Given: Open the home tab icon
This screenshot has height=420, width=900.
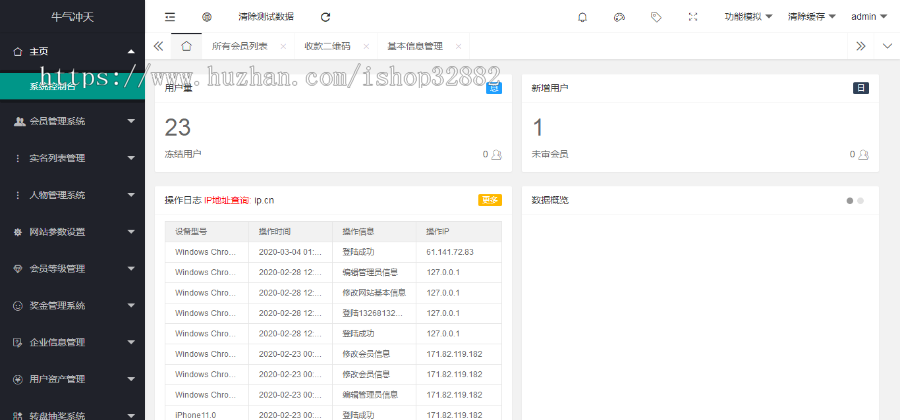Looking at the screenshot, I should click(x=187, y=46).
